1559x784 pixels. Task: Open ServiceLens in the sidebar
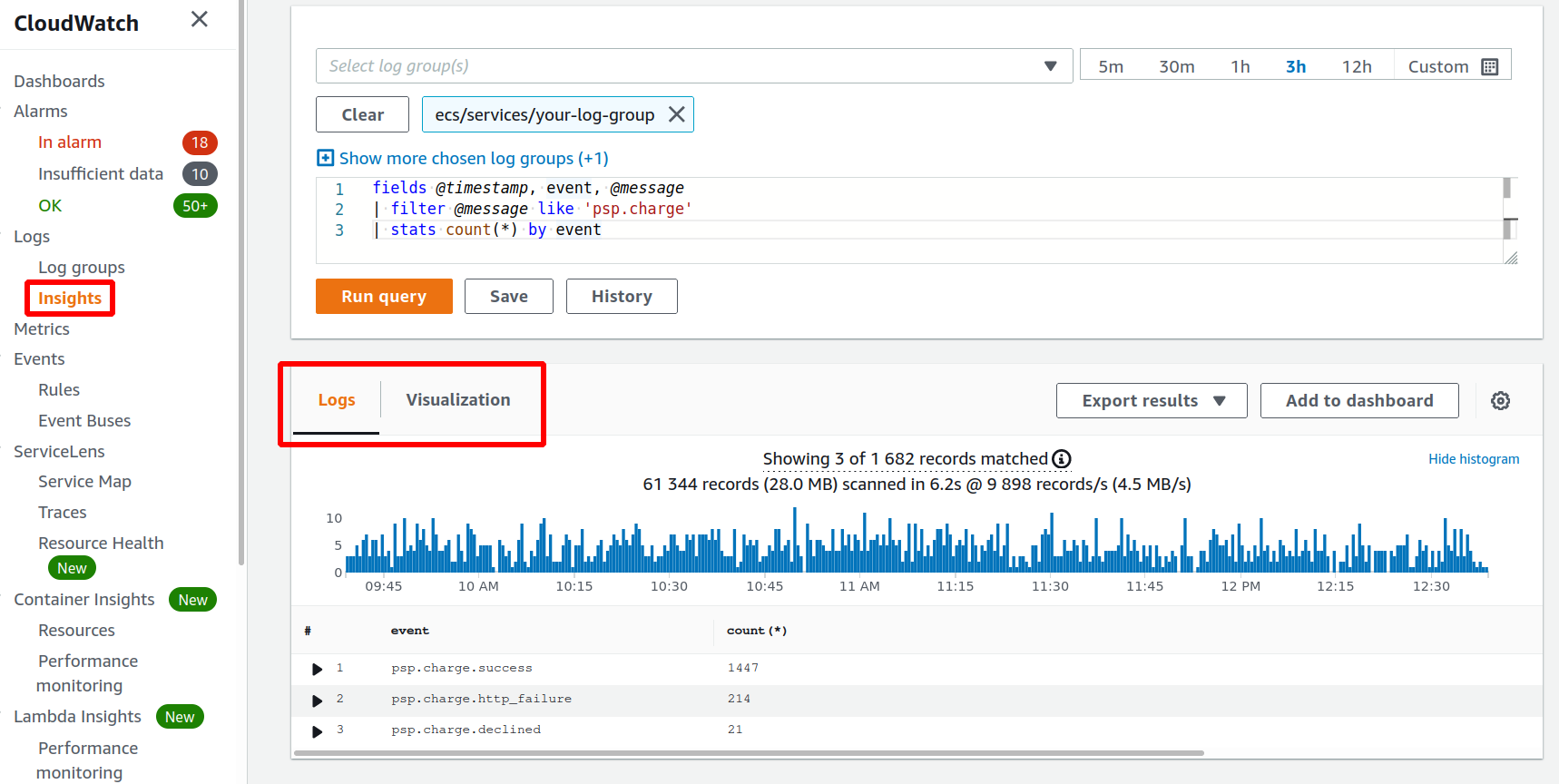pyautogui.click(x=59, y=452)
